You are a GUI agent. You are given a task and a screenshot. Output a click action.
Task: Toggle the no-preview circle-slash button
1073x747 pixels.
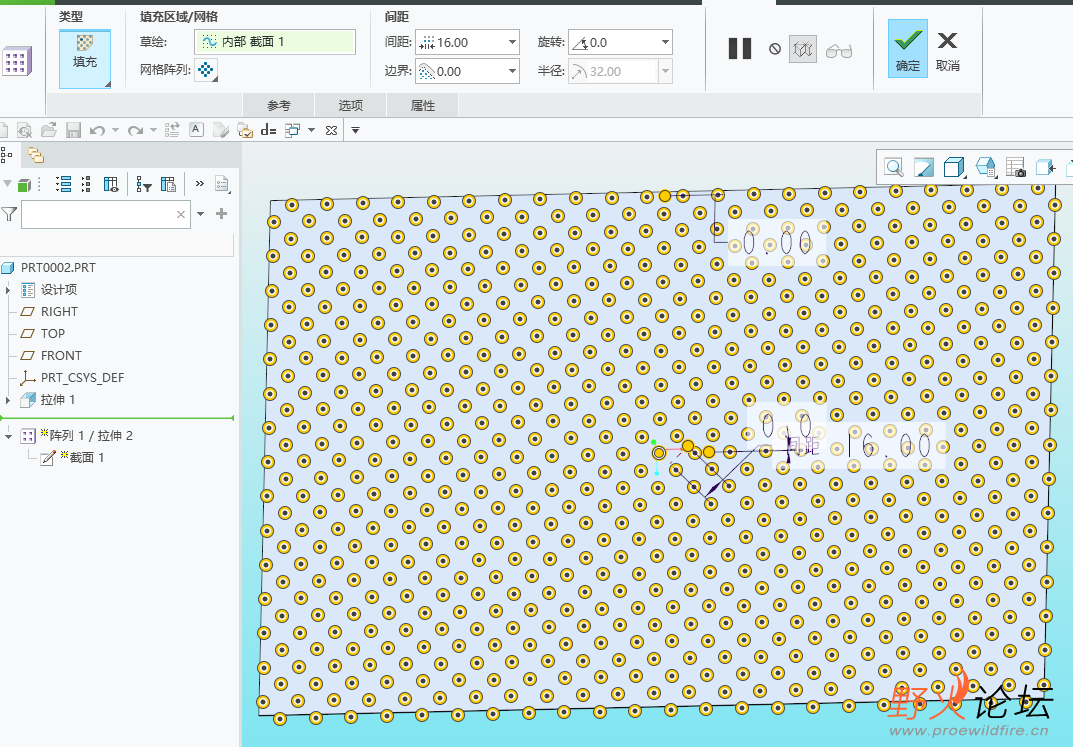(774, 48)
